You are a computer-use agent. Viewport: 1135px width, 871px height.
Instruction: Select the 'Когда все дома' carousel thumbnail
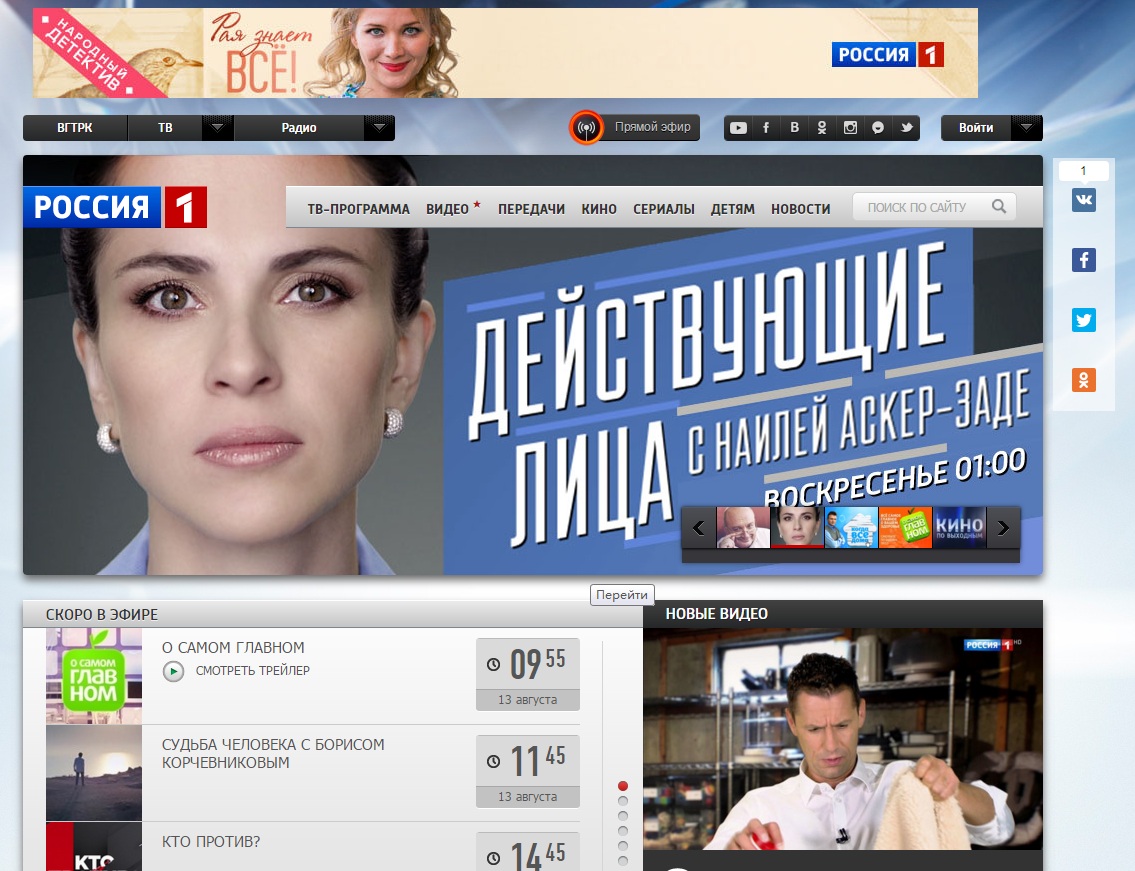point(851,527)
